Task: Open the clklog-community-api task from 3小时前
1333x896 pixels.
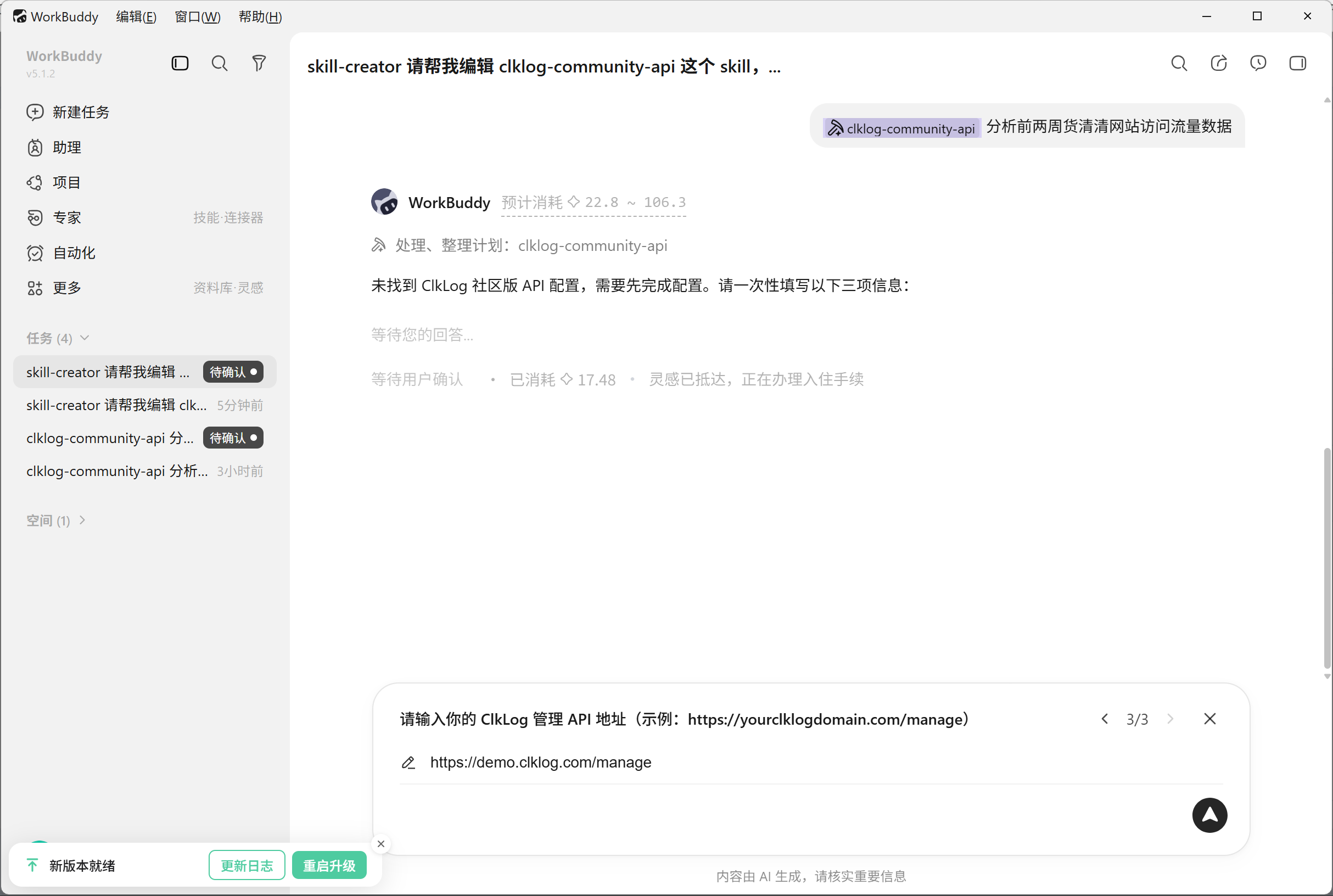Action: (x=144, y=471)
